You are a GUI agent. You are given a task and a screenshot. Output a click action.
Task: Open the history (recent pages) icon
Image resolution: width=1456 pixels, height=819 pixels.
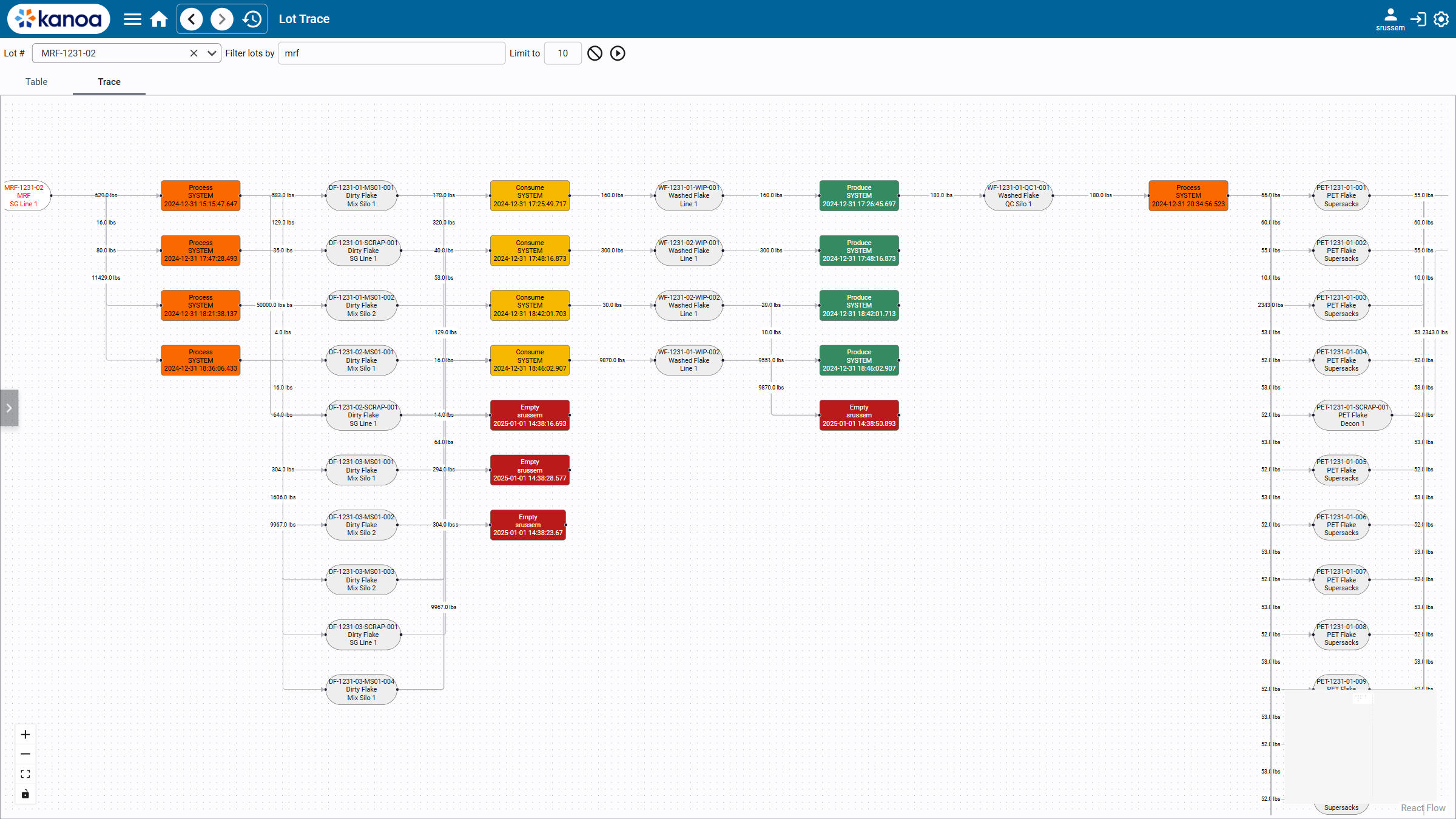[252, 19]
